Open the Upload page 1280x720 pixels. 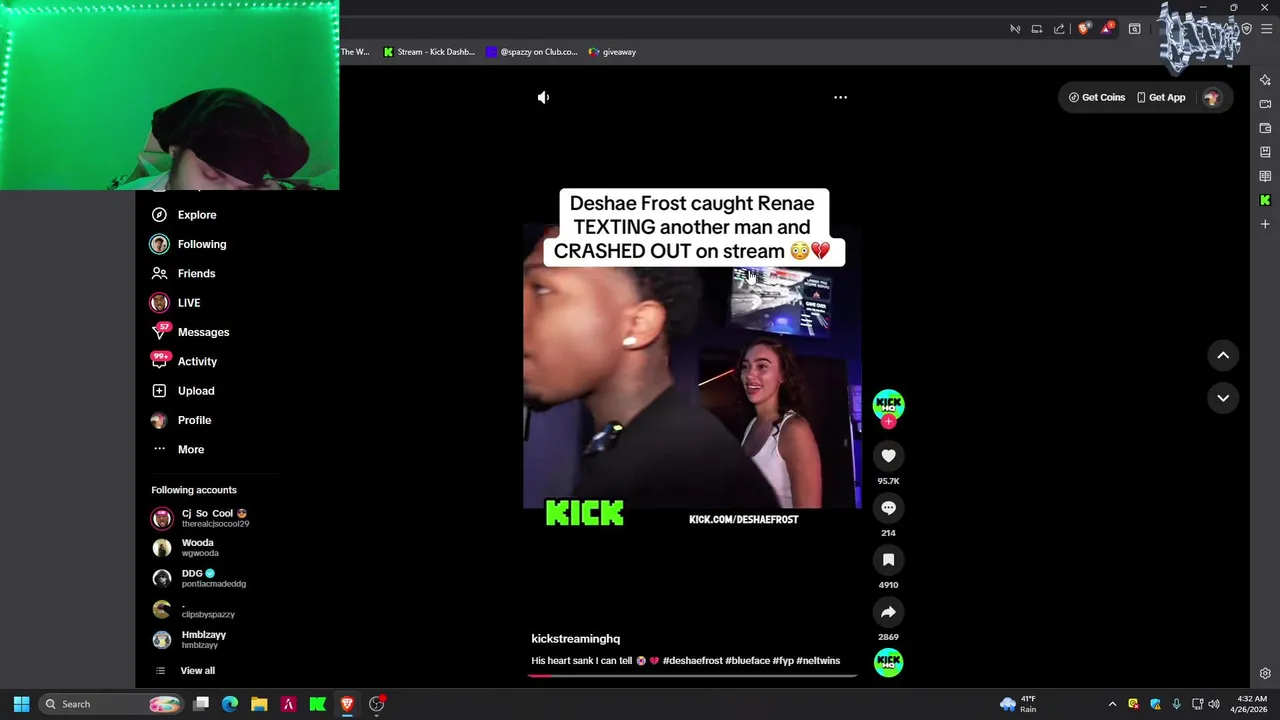tap(183, 391)
